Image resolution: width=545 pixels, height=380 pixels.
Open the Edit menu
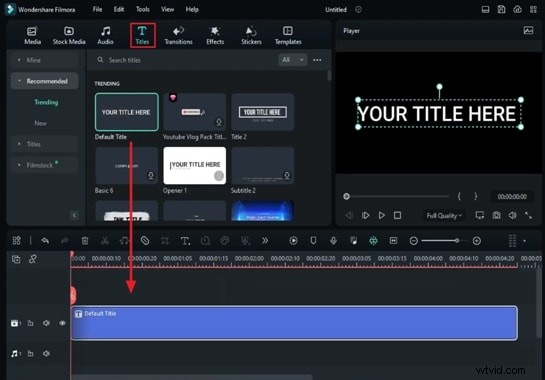tap(119, 9)
